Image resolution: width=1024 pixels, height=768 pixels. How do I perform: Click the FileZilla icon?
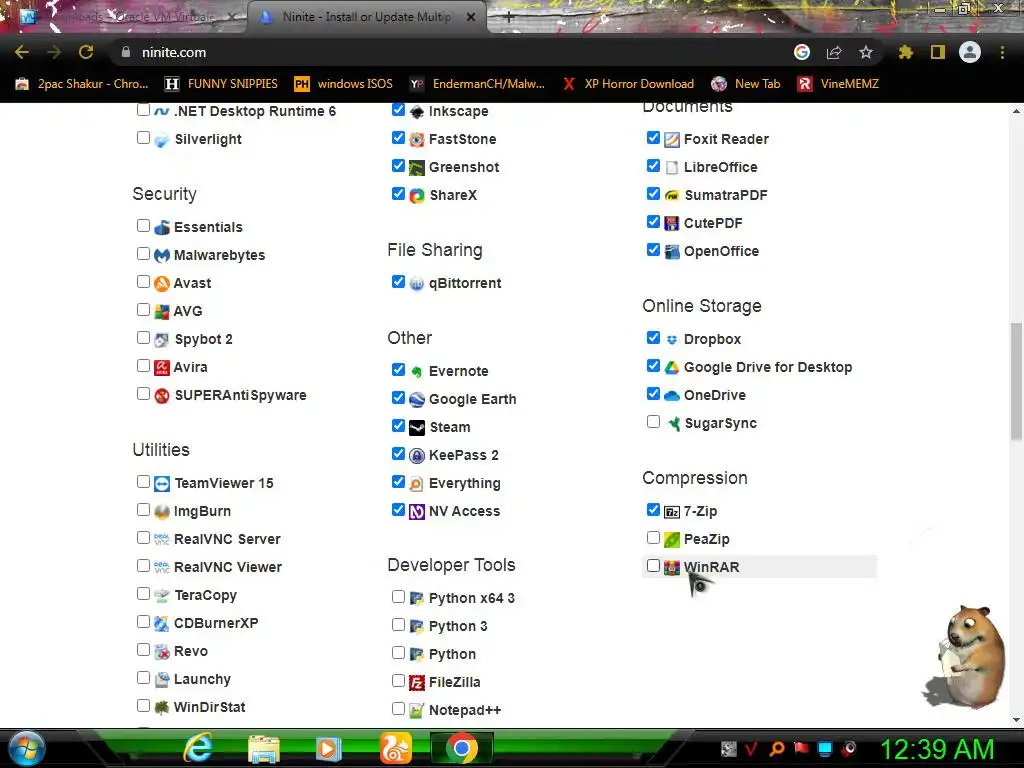417,683
